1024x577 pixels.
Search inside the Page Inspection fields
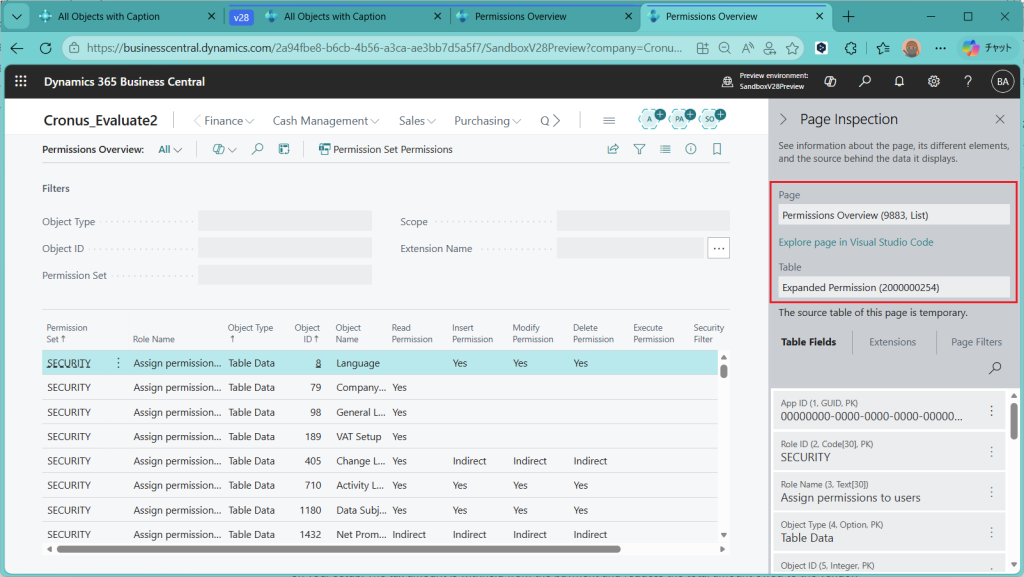click(994, 368)
